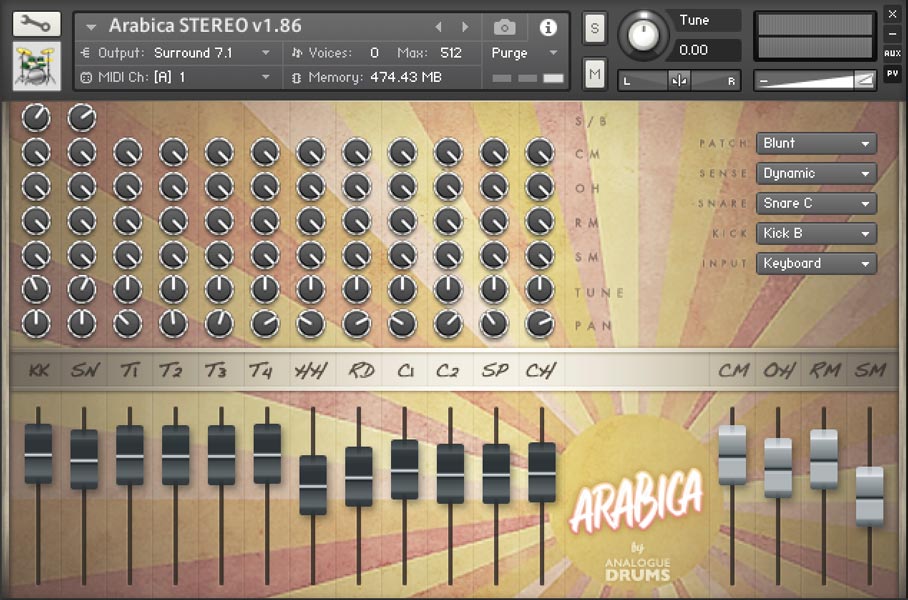Click the C1 channel SM knob

point(402,255)
